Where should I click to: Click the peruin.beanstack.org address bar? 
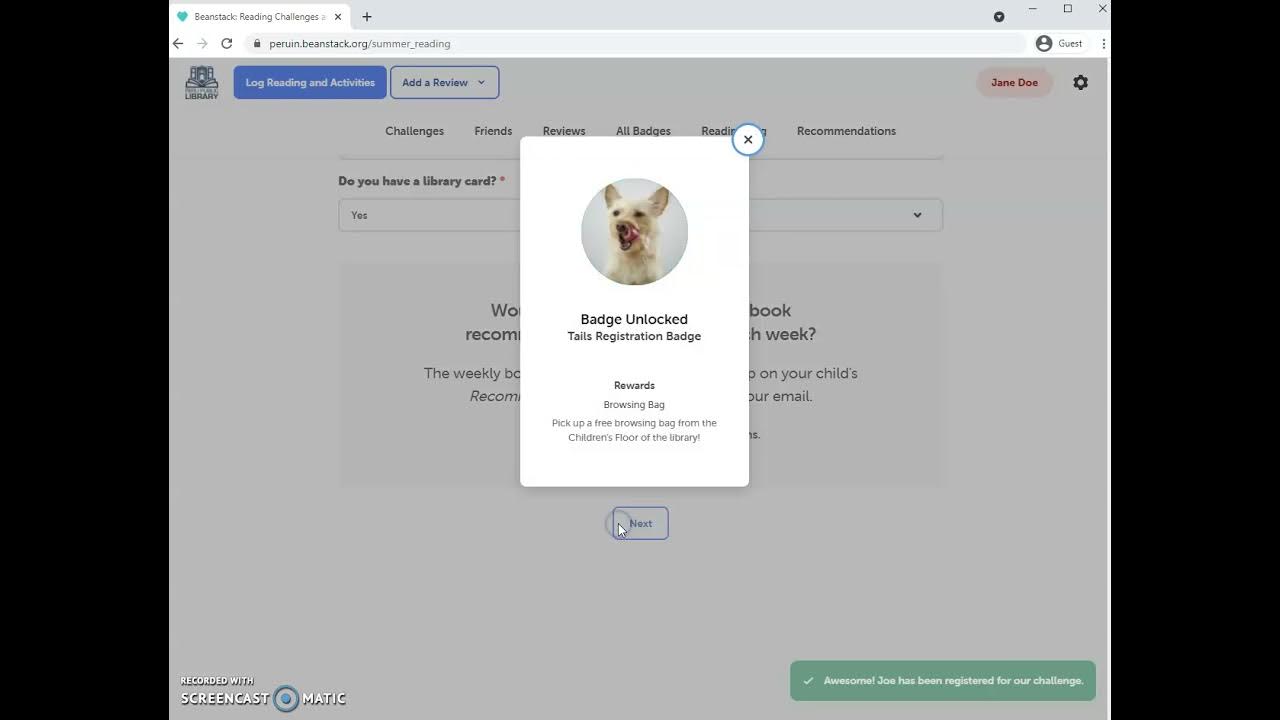[635, 44]
